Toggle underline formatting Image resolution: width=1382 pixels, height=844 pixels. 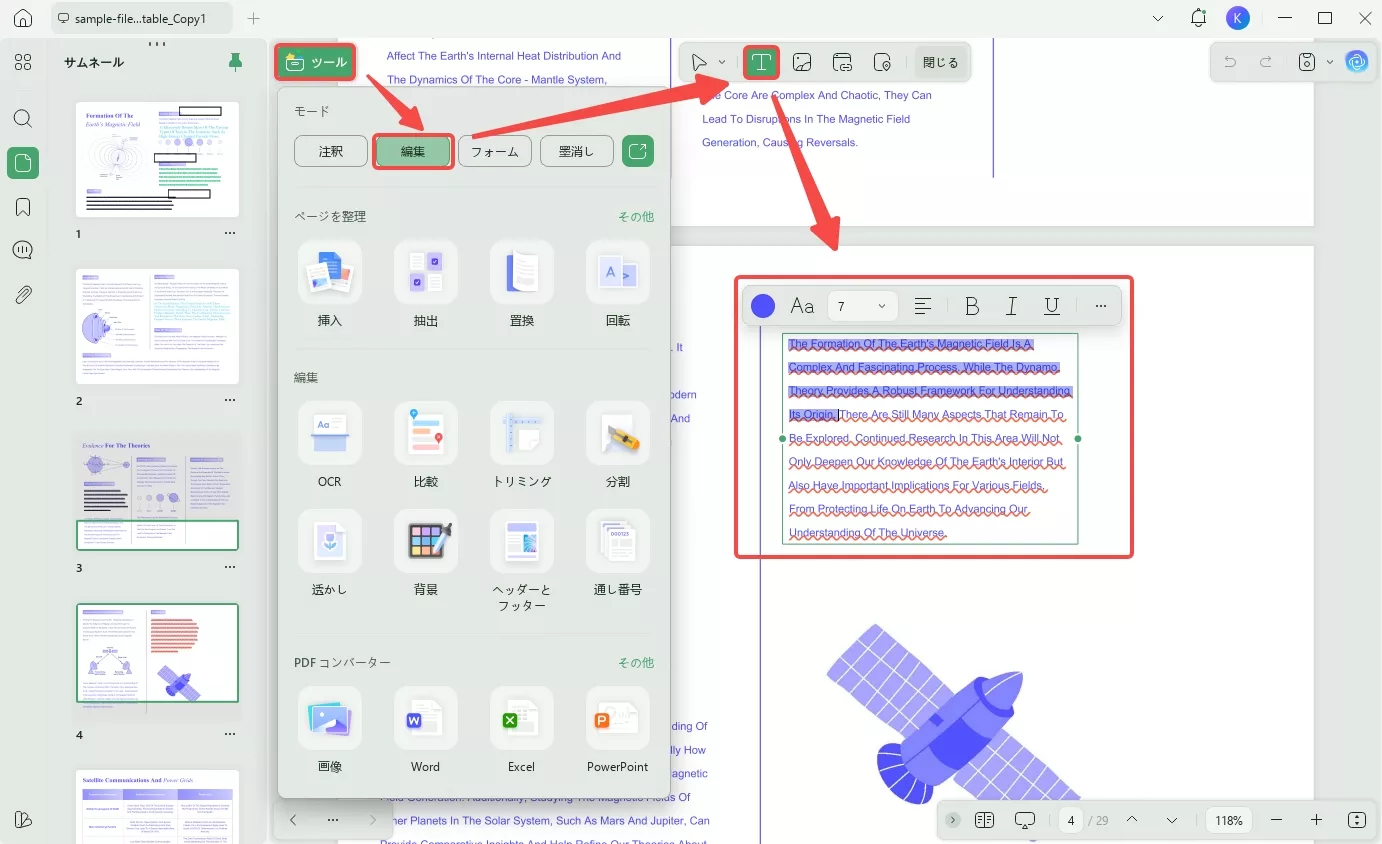point(1051,306)
